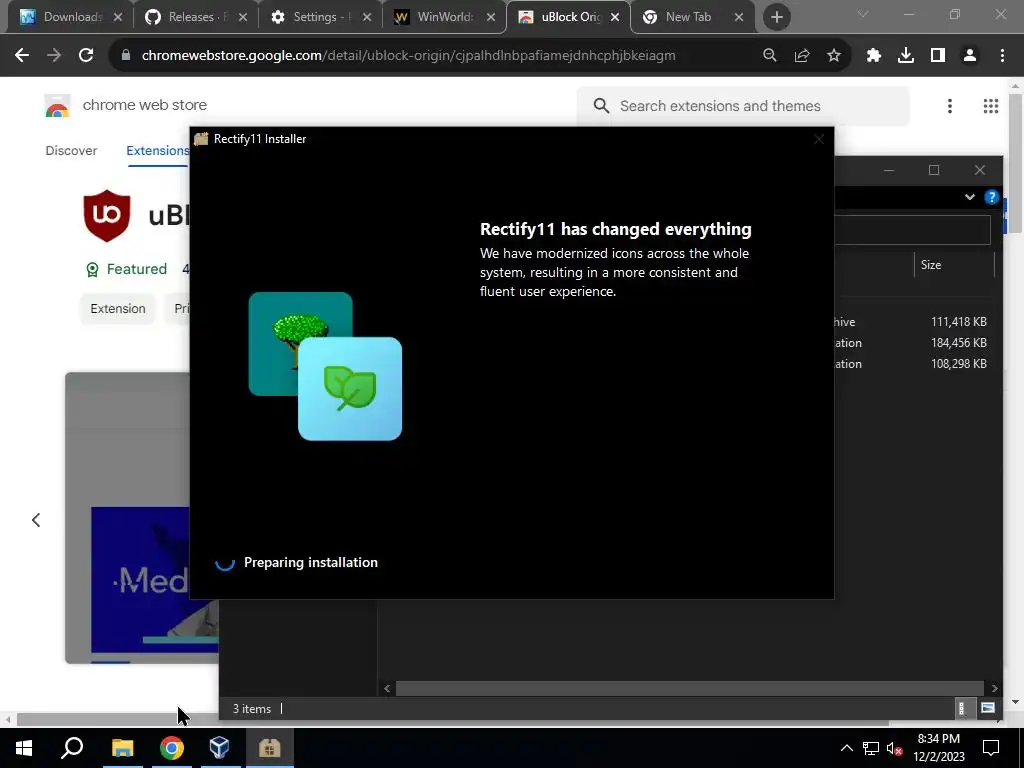Click the Explorer horizontal scrollbar

click(x=690, y=688)
